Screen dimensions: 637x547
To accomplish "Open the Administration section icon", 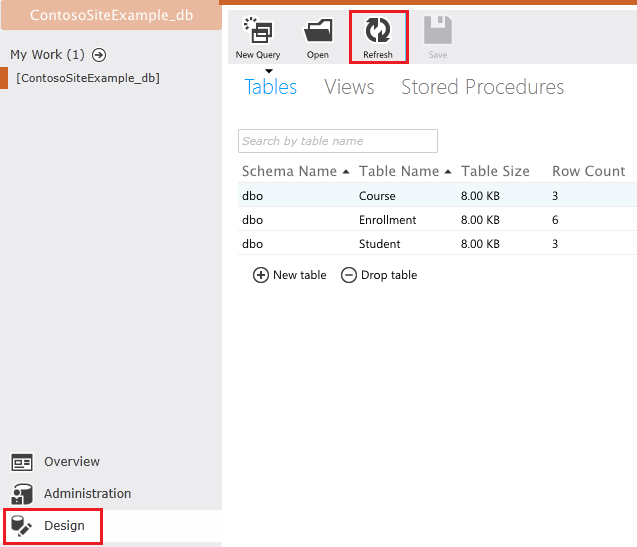I will pyautogui.click(x=23, y=494).
